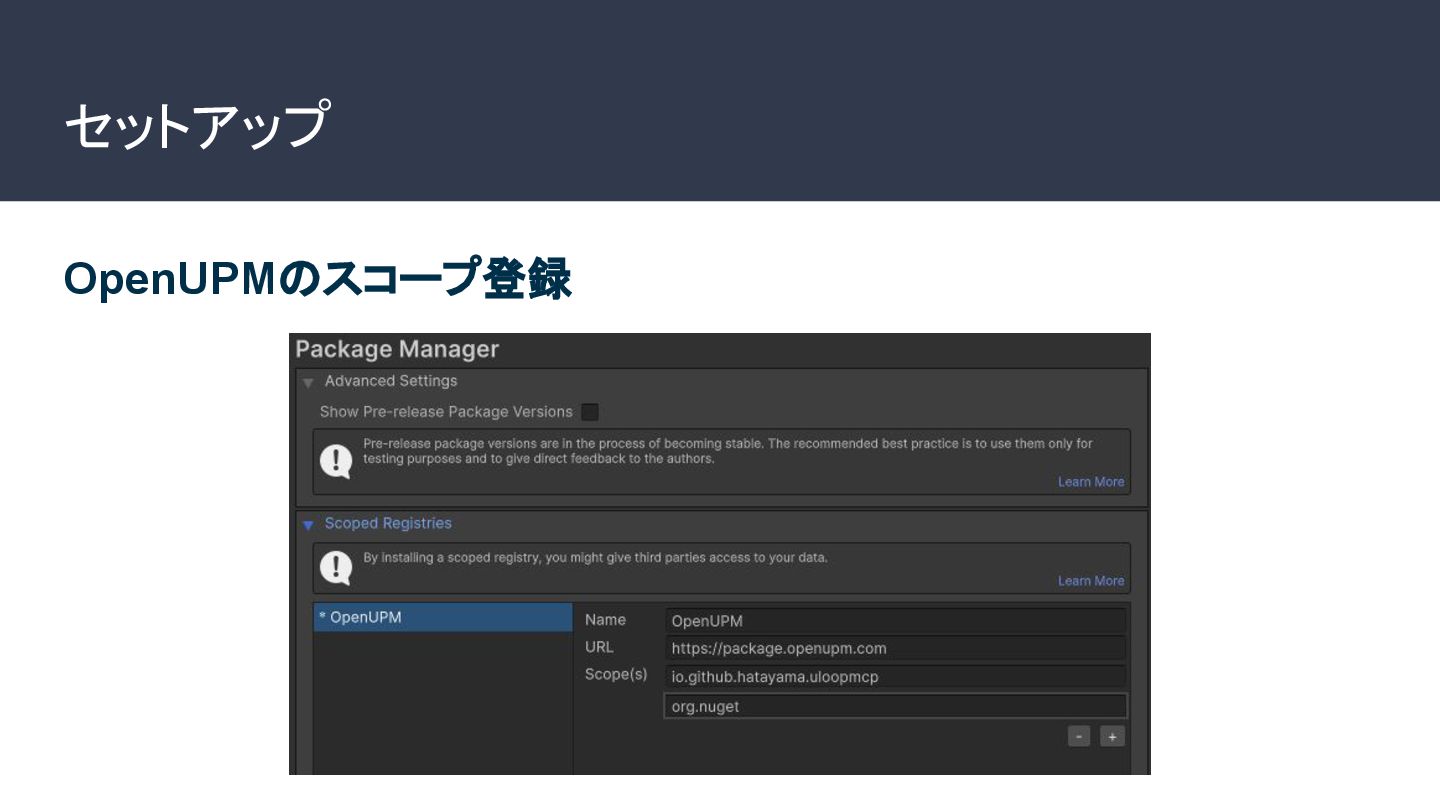1440x810 pixels.
Task: Click the heading OpenUPMのスコープ登録
Action: pyautogui.click(x=318, y=278)
